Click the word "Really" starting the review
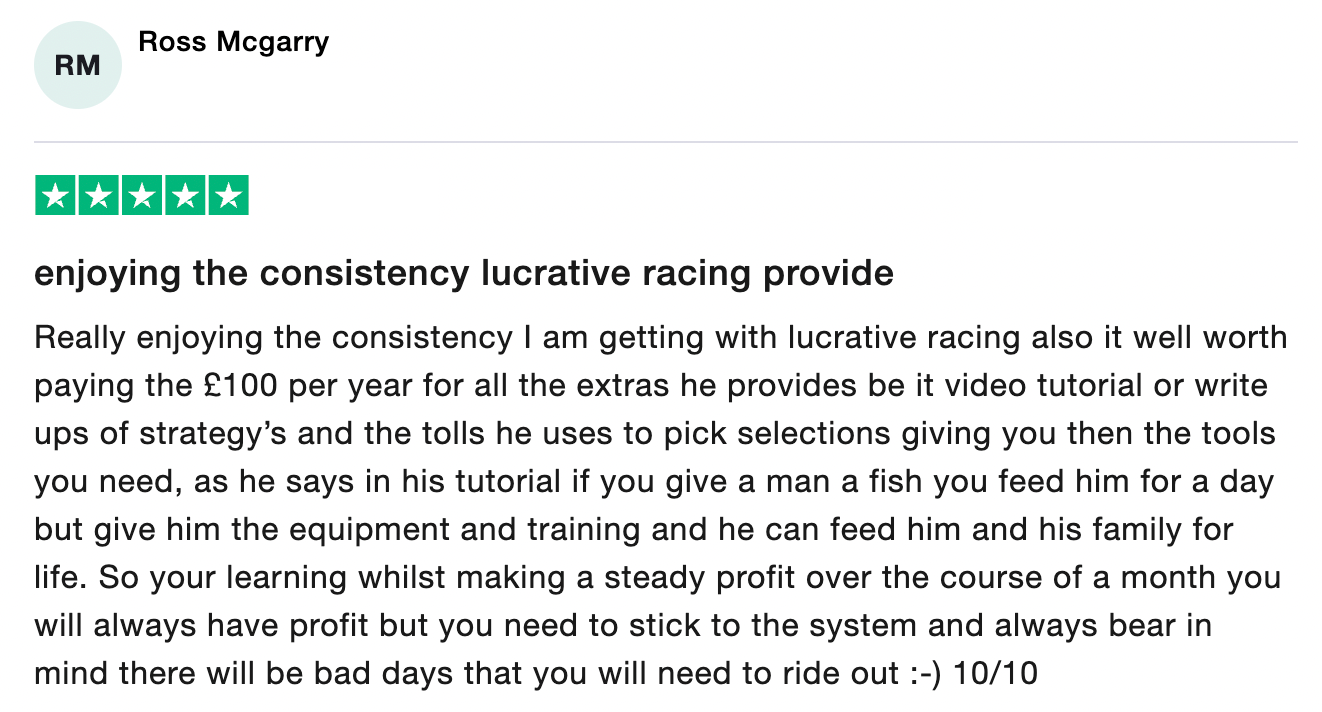Image resolution: width=1322 pixels, height=712 pixels. [81, 337]
